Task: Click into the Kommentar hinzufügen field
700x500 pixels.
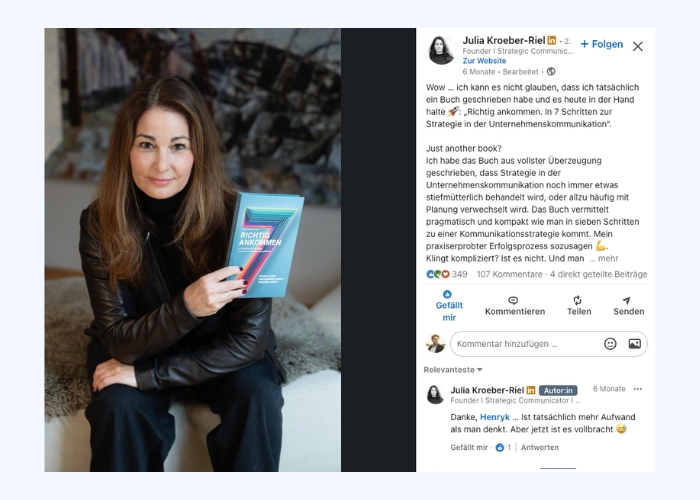Action: pyautogui.click(x=525, y=344)
